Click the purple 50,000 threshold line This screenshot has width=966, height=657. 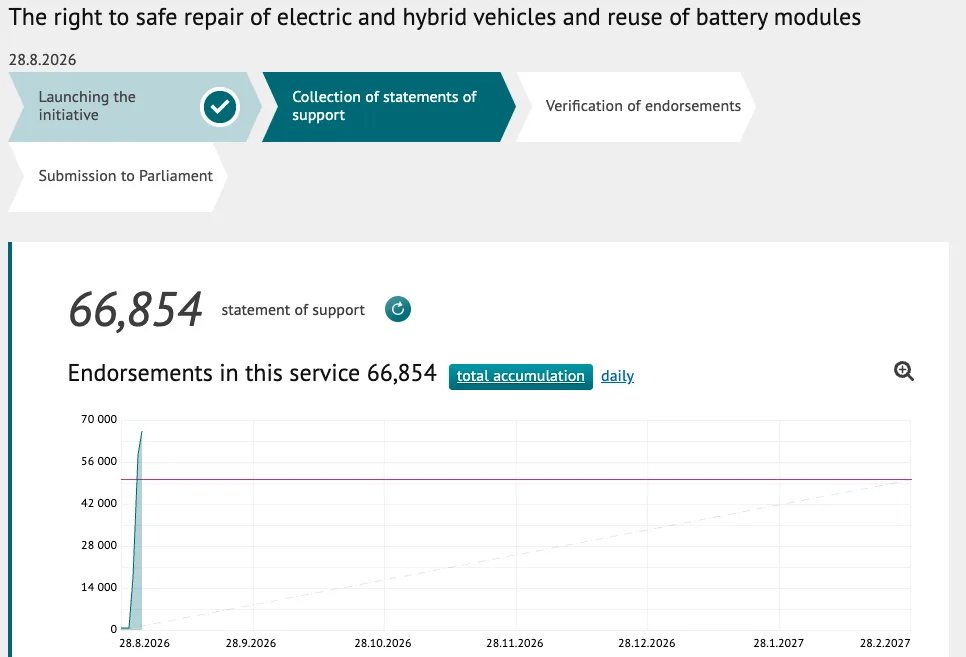pyautogui.click(x=516, y=479)
